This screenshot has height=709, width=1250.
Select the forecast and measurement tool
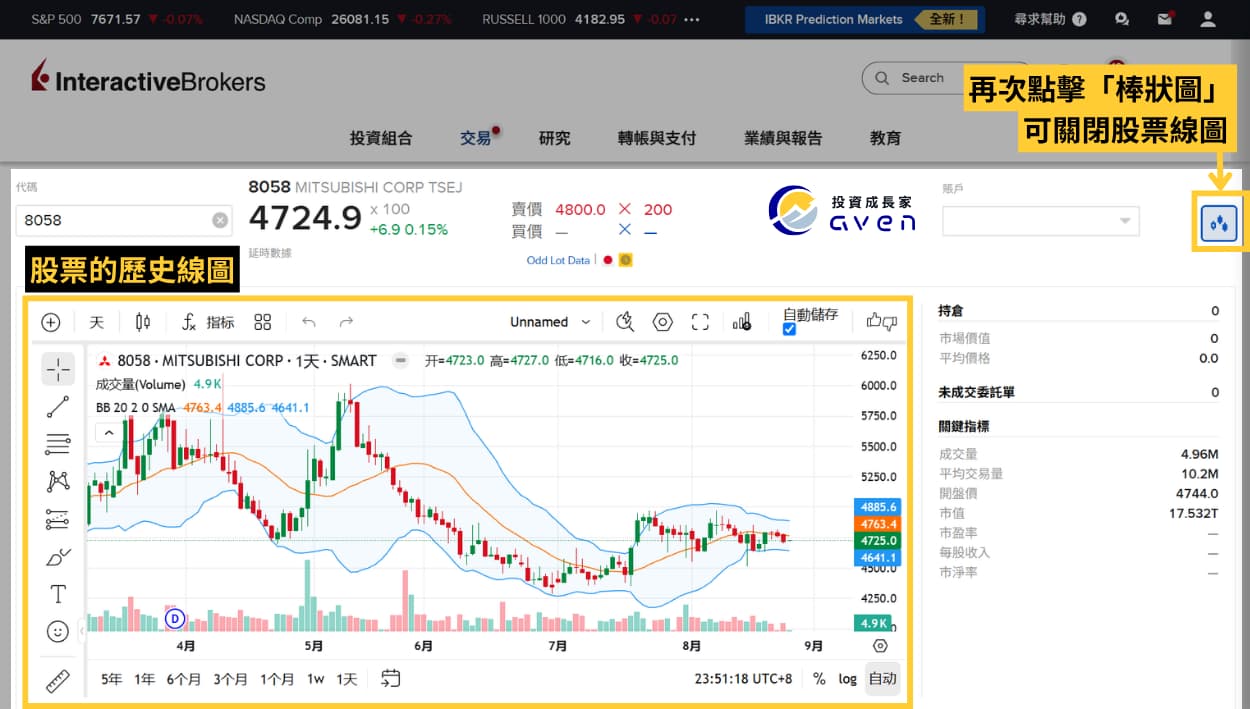click(x=58, y=519)
